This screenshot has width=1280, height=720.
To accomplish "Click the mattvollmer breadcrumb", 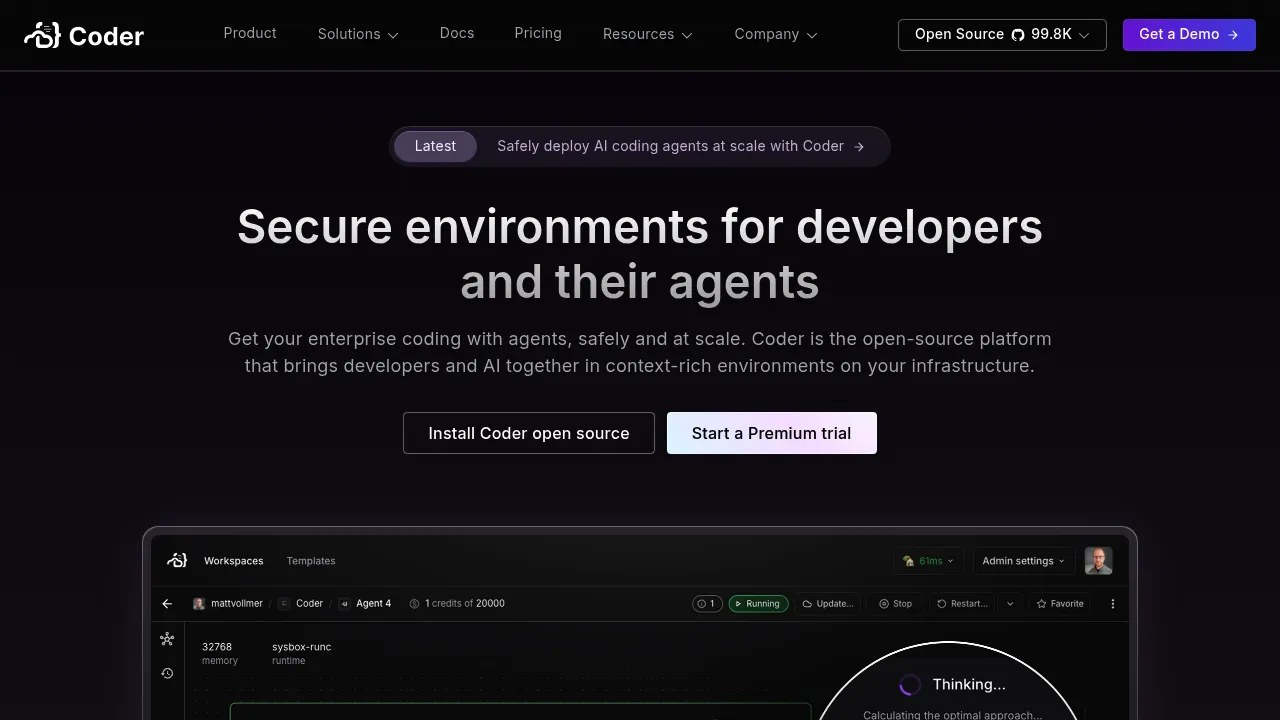I will pyautogui.click(x=229, y=604).
